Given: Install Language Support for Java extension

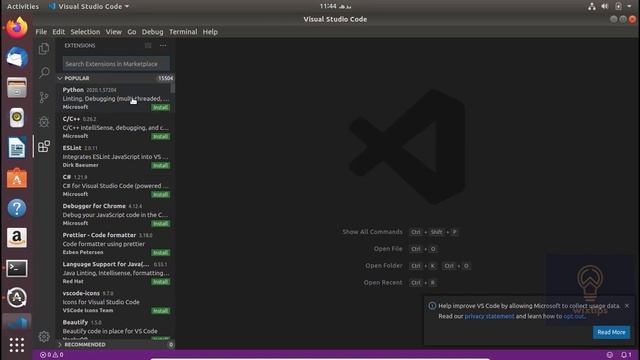Looking at the screenshot, I should pos(160,282).
